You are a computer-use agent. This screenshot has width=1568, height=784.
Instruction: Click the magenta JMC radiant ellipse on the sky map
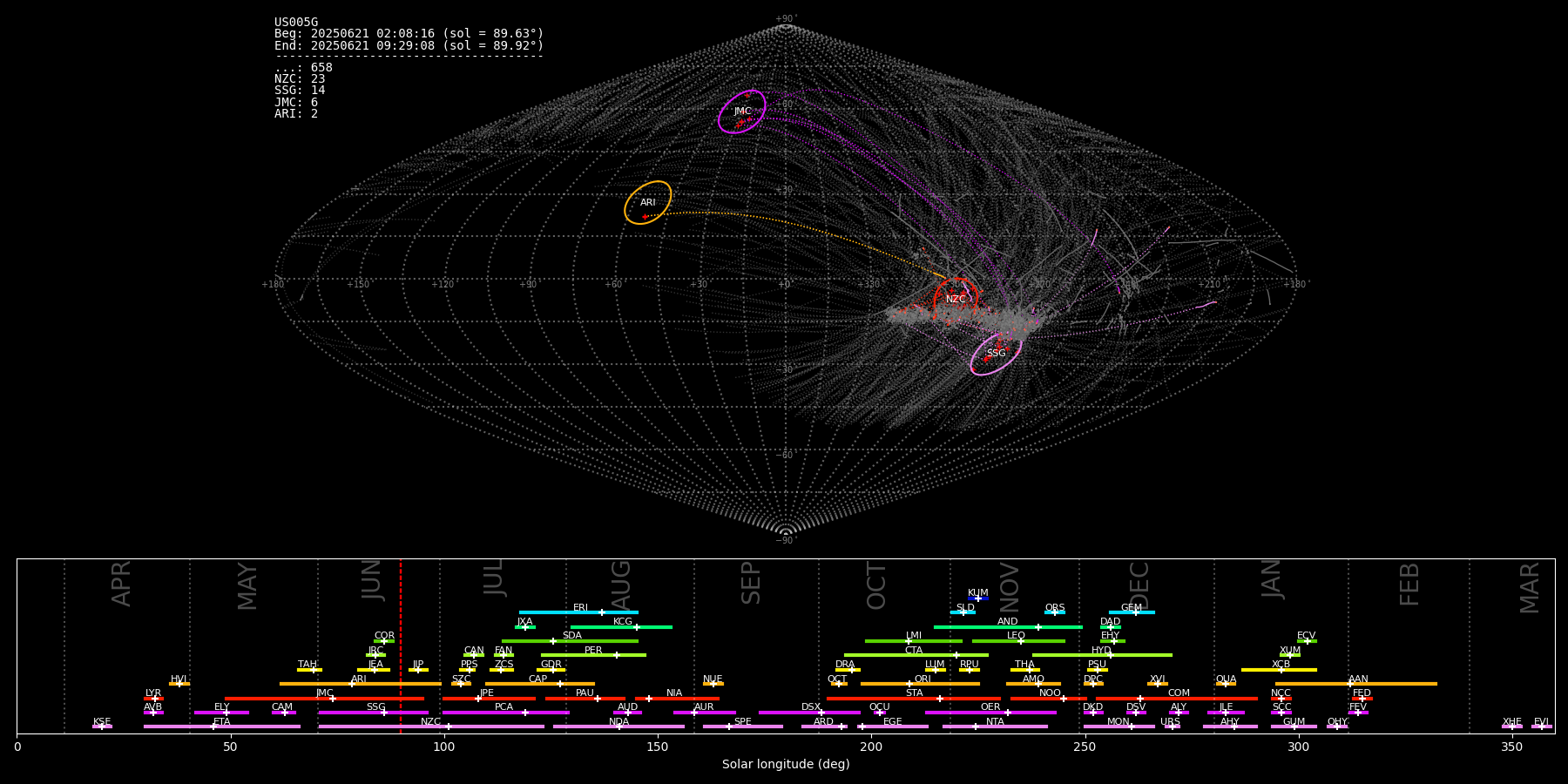pos(742,112)
